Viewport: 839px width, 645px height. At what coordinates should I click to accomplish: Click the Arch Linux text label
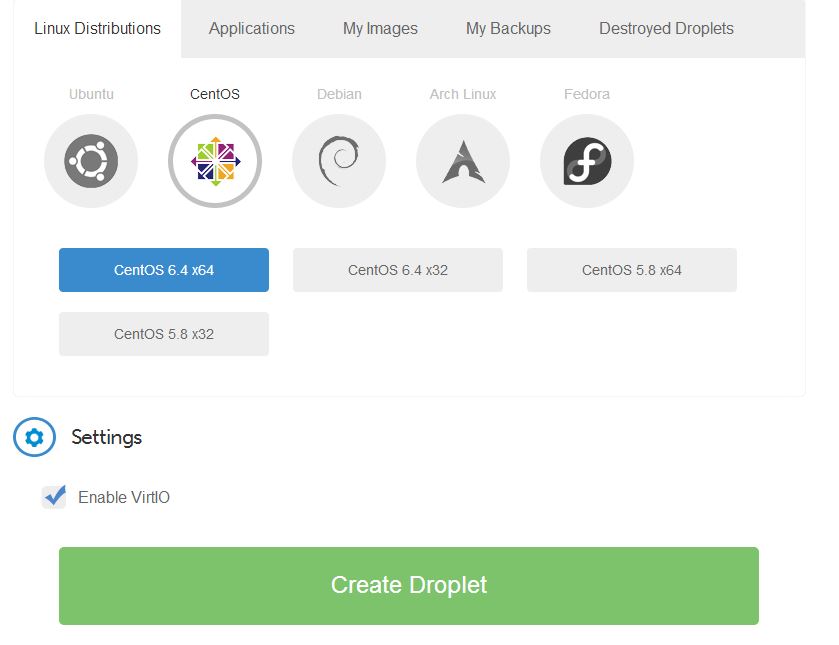(x=463, y=94)
